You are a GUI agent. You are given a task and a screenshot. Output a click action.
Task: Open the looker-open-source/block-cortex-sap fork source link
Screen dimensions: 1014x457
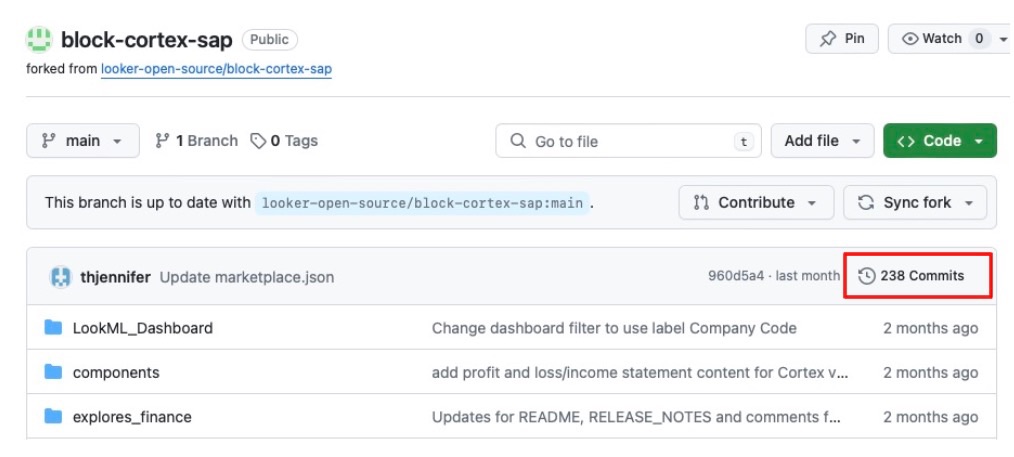[216, 69]
